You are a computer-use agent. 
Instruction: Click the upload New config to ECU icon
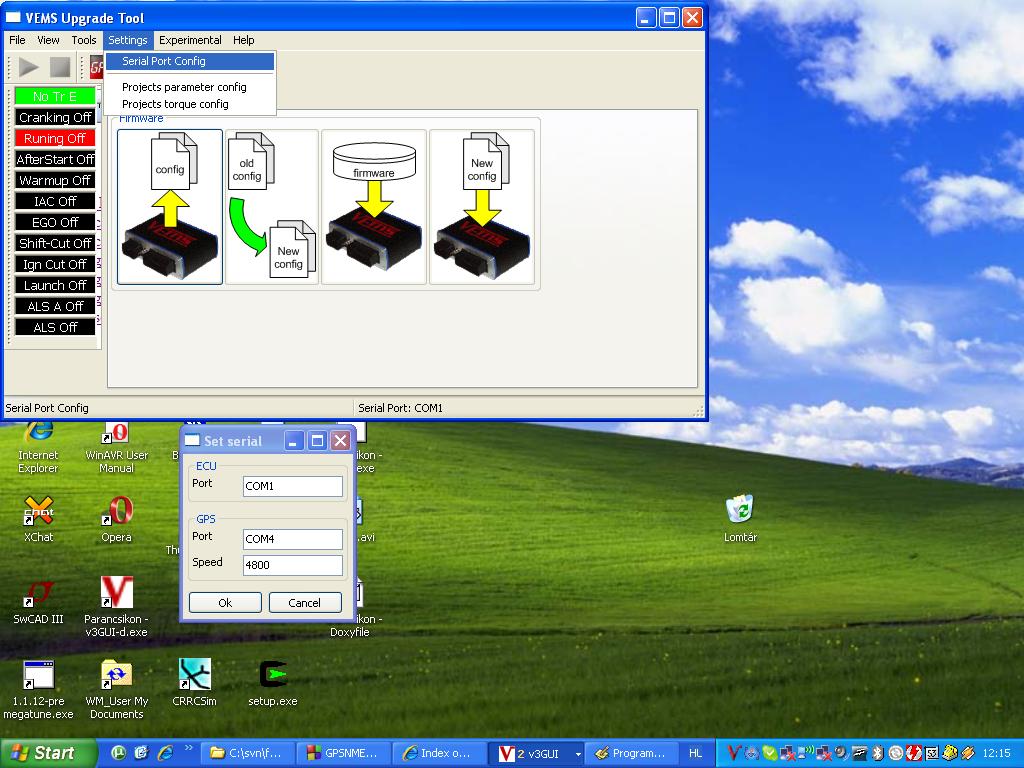click(482, 206)
